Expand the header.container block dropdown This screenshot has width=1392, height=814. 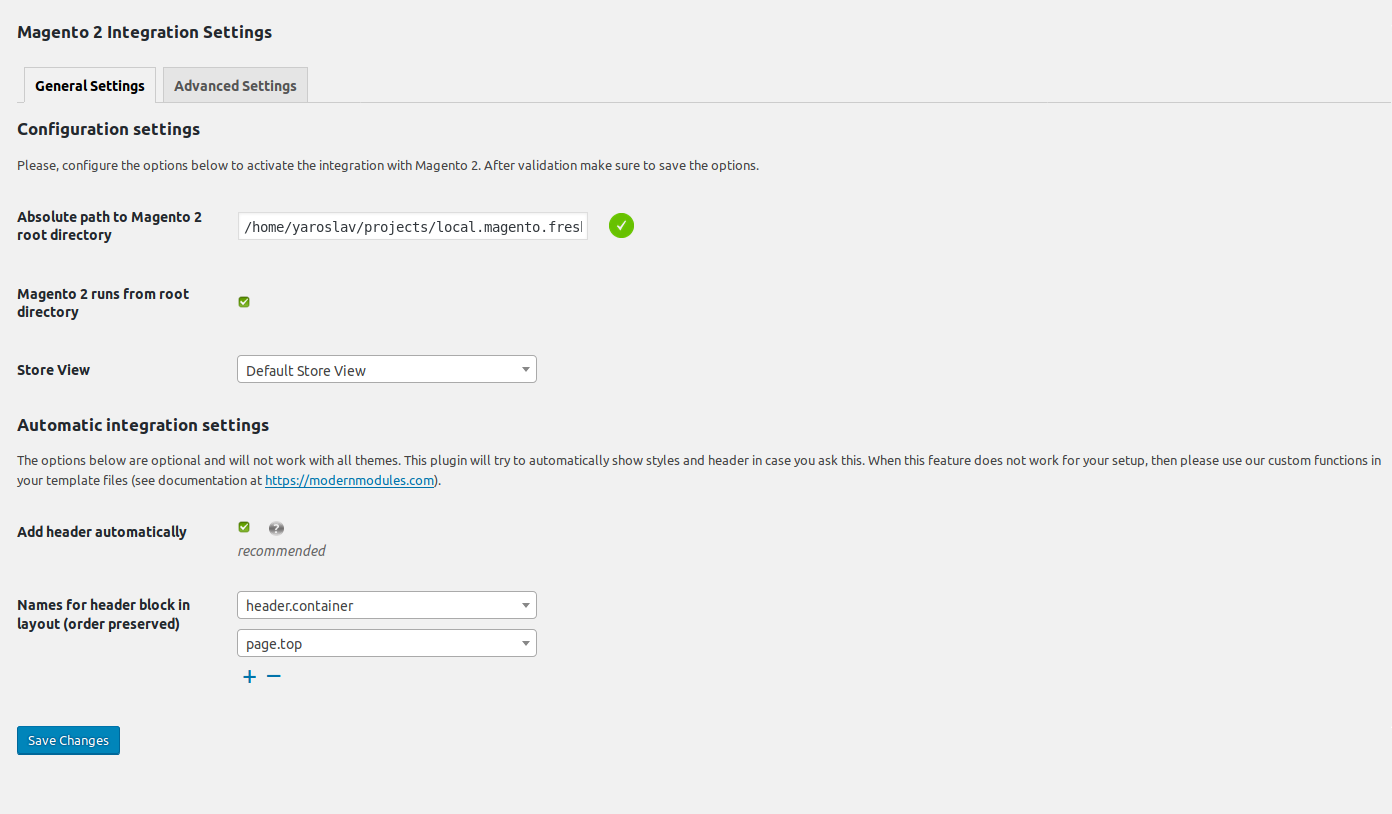(387, 605)
